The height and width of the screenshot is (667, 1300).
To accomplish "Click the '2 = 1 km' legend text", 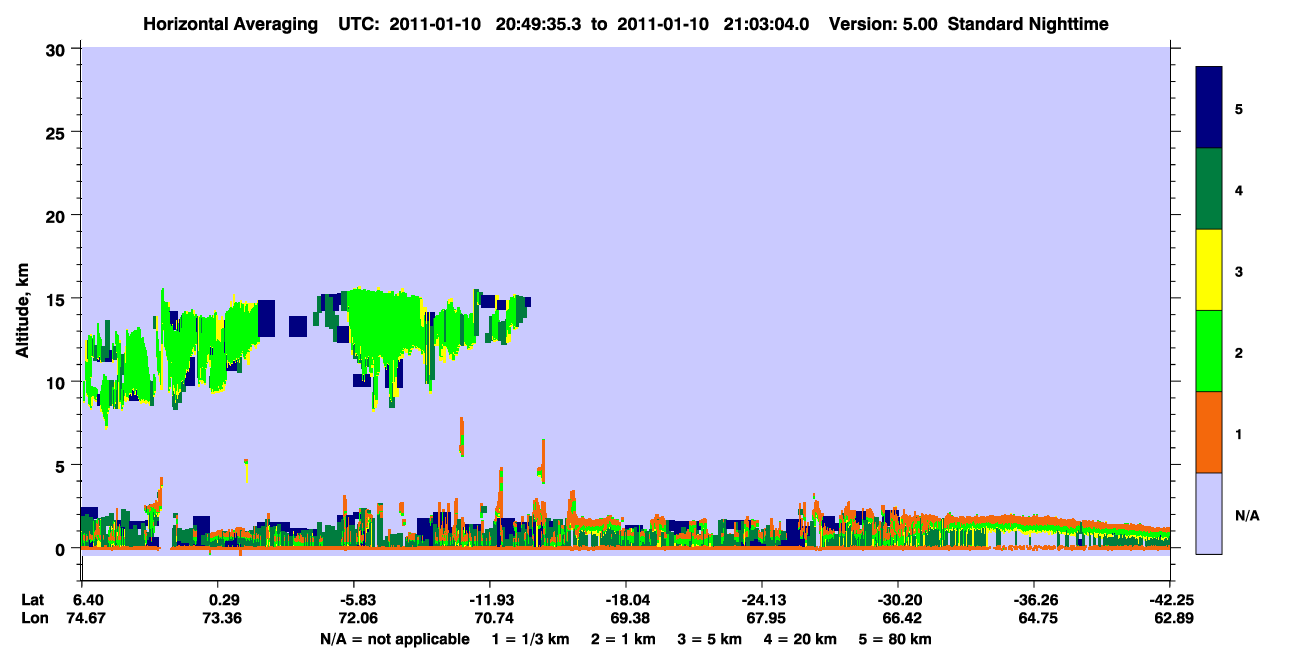I will (x=623, y=639).
